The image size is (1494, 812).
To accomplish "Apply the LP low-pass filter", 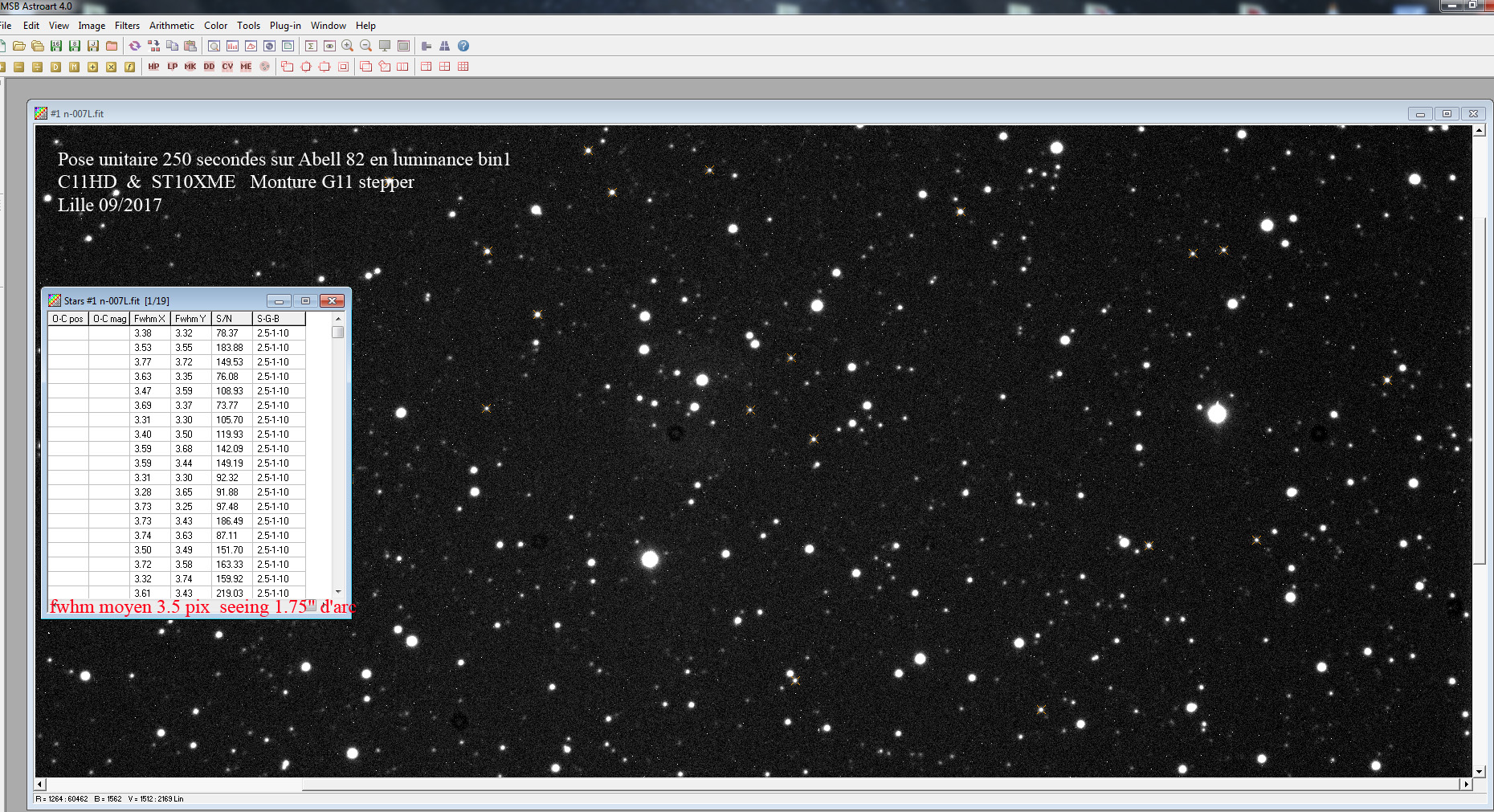I will [172, 67].
